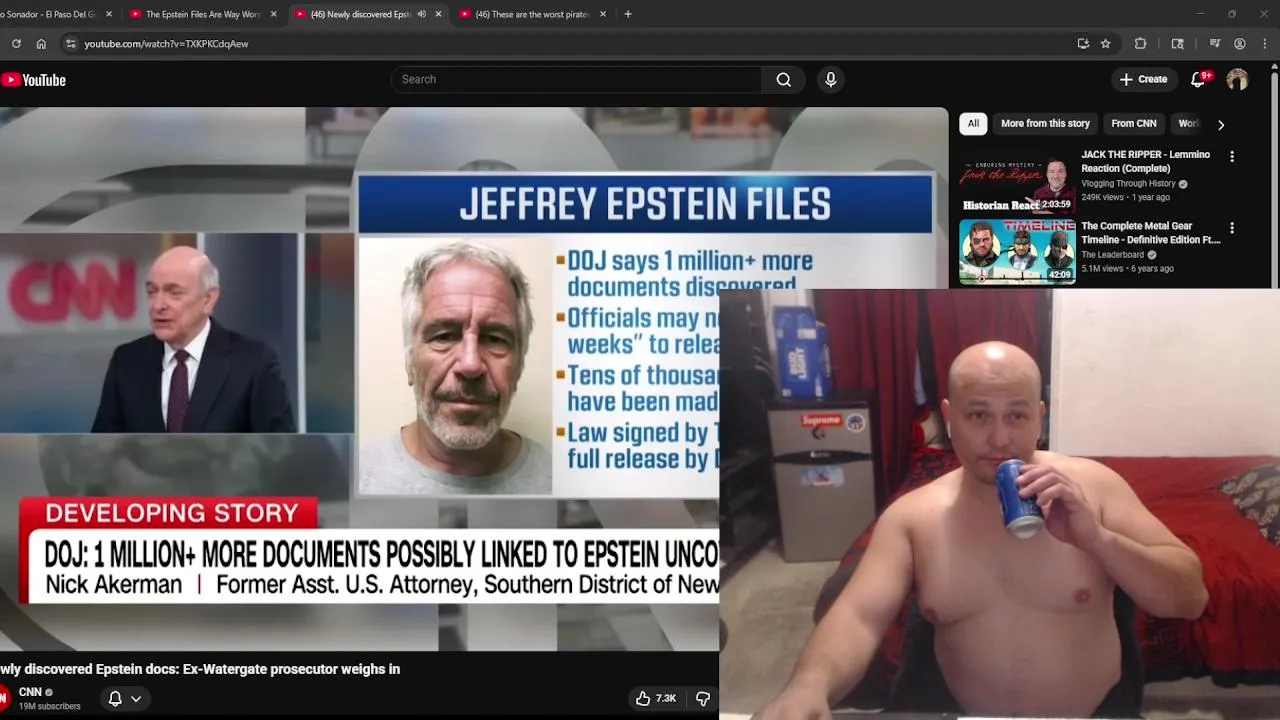1280x720 pixels.
Task: Close the Newly discovered Epstein tab
Action: [x=438, y=14]
